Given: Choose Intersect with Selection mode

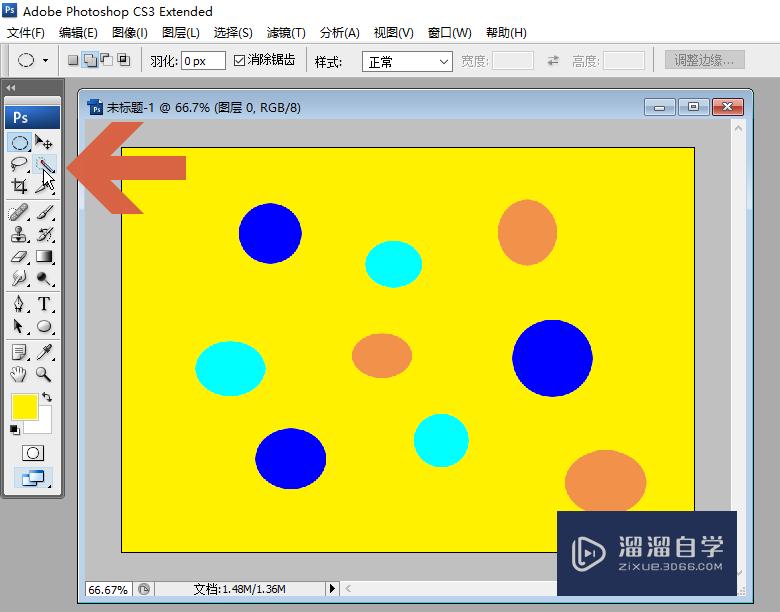Looking at the screenshot, I should 123,60.
